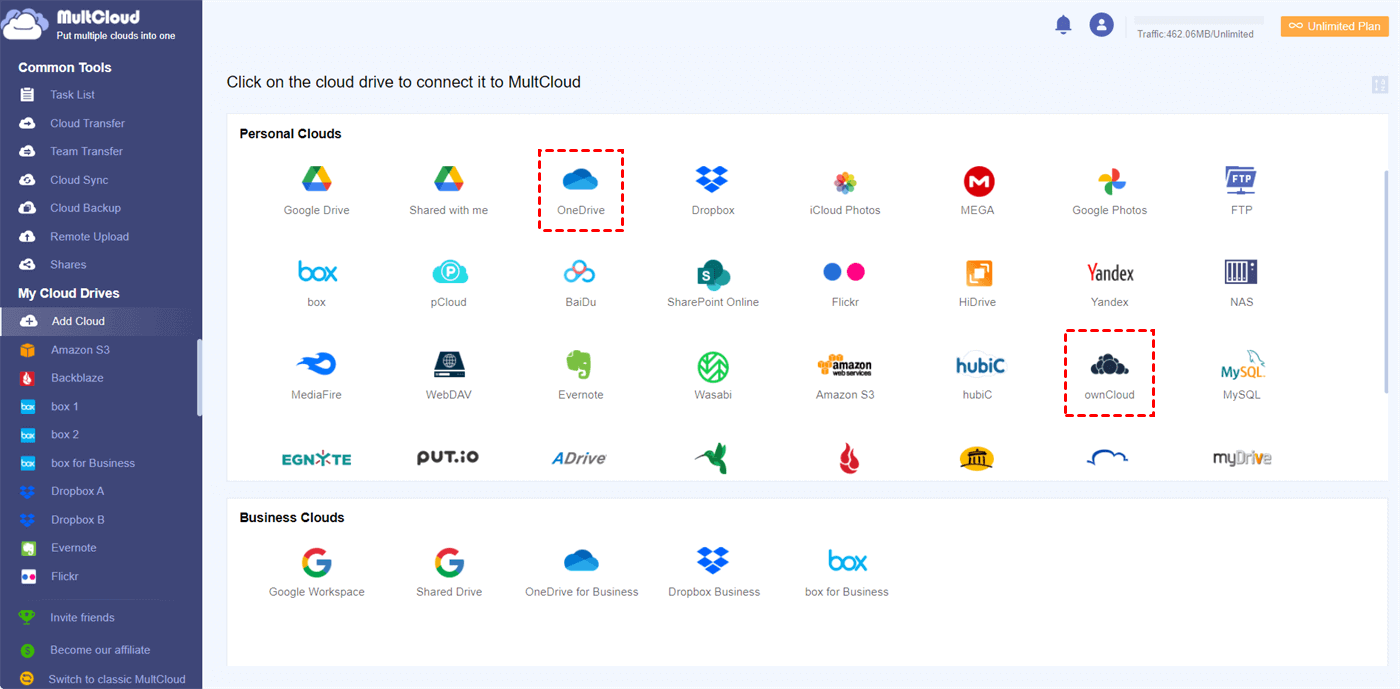Screen dimensions: 1400x689
Task: Add the OneDrive personal cloud
Action: (x=581, y=190)
